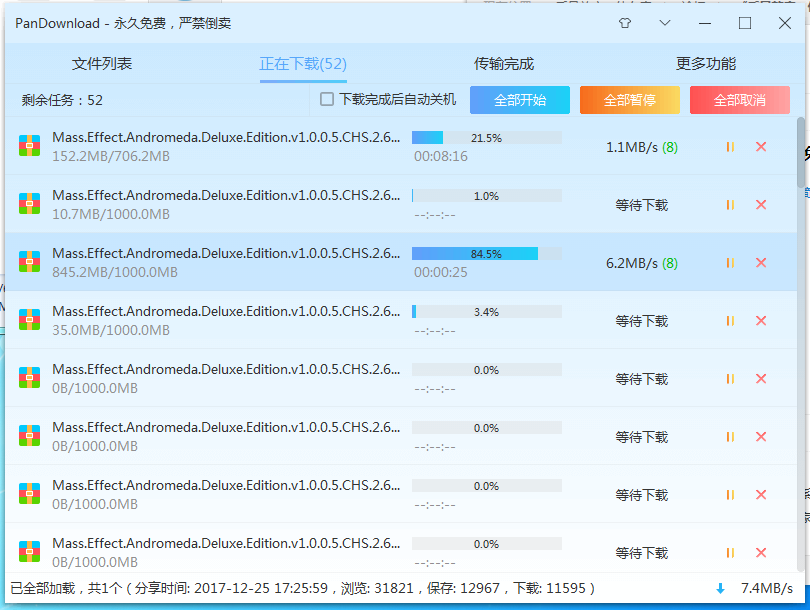Image resolution: width=810 pixels, height=610 pixels.
Task: Select the 正在下载(52) tab
Action: point(303,64)
